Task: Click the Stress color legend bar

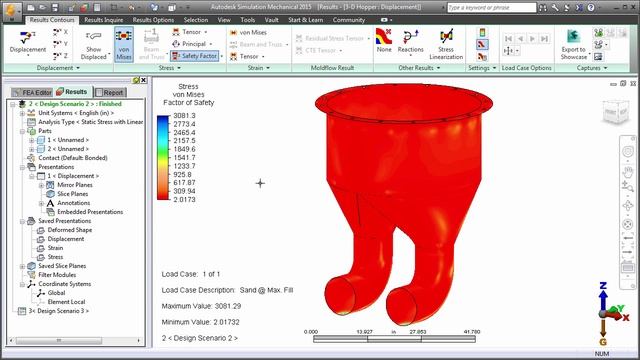Action: [163, 158]
